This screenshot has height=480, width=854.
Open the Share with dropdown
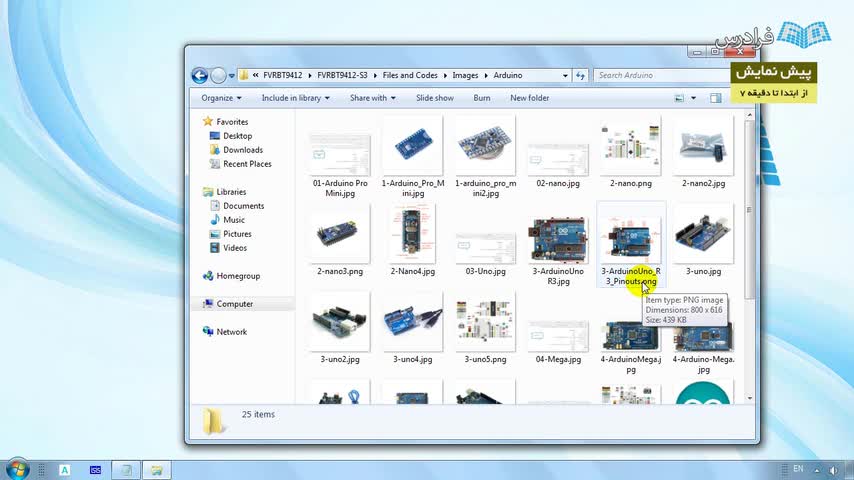coord(373,98)
